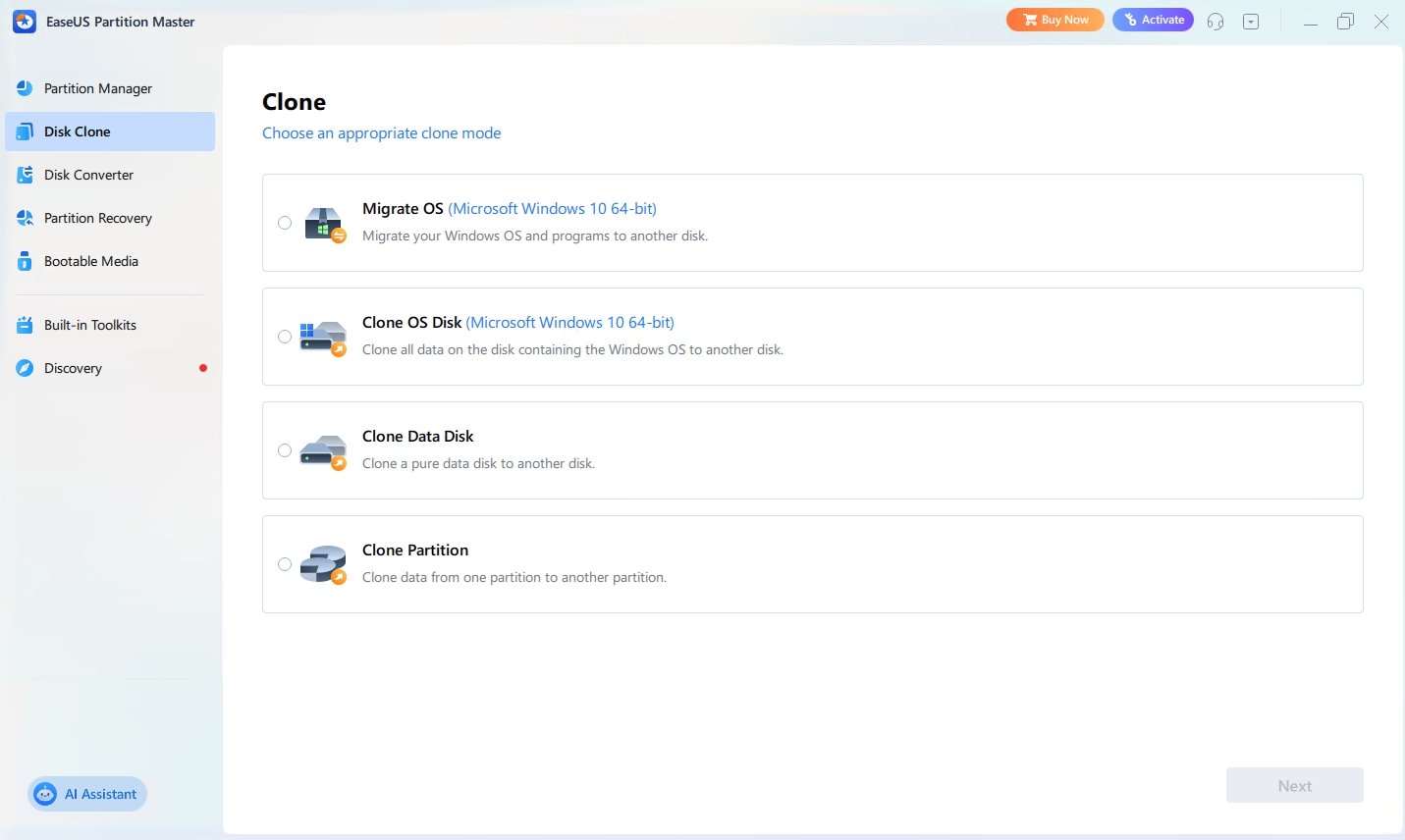Click 'Choose an appropriate clone mode' text
Image resolution: width=1405 pixels, height=840 pixels.
tap(381, 132)
